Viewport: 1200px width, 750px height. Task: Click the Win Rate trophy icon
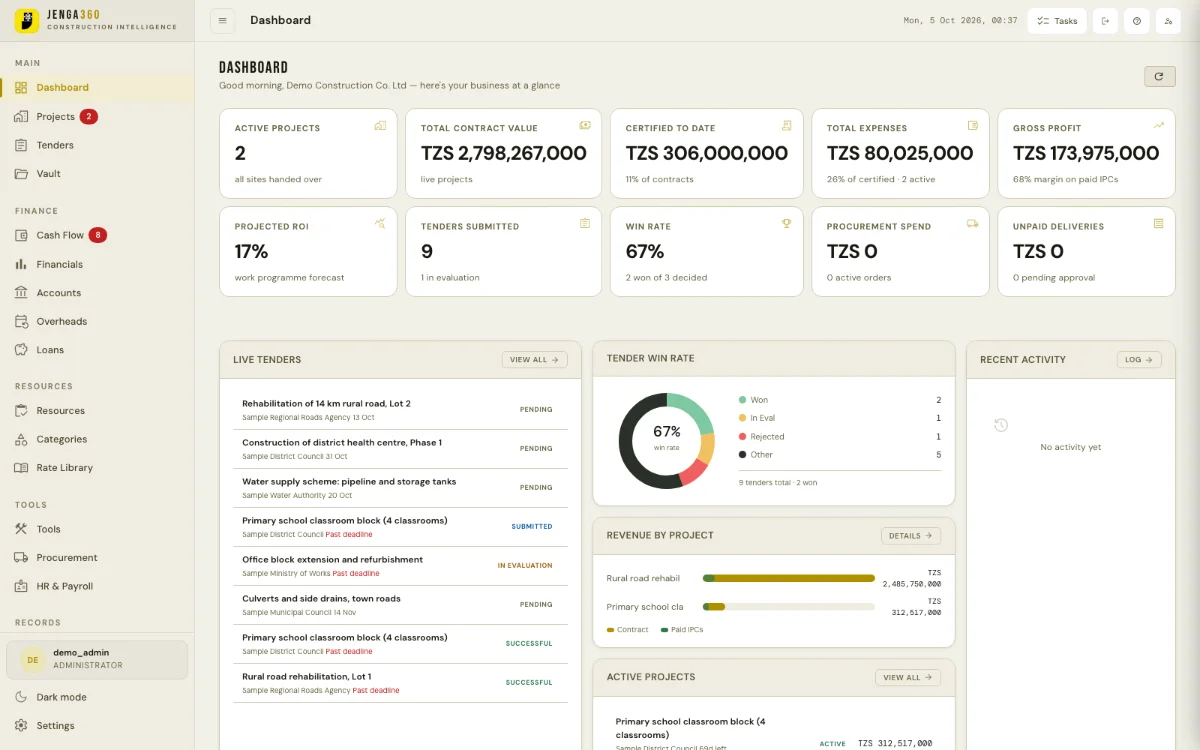pyautogui.click(x=787, y=224)
